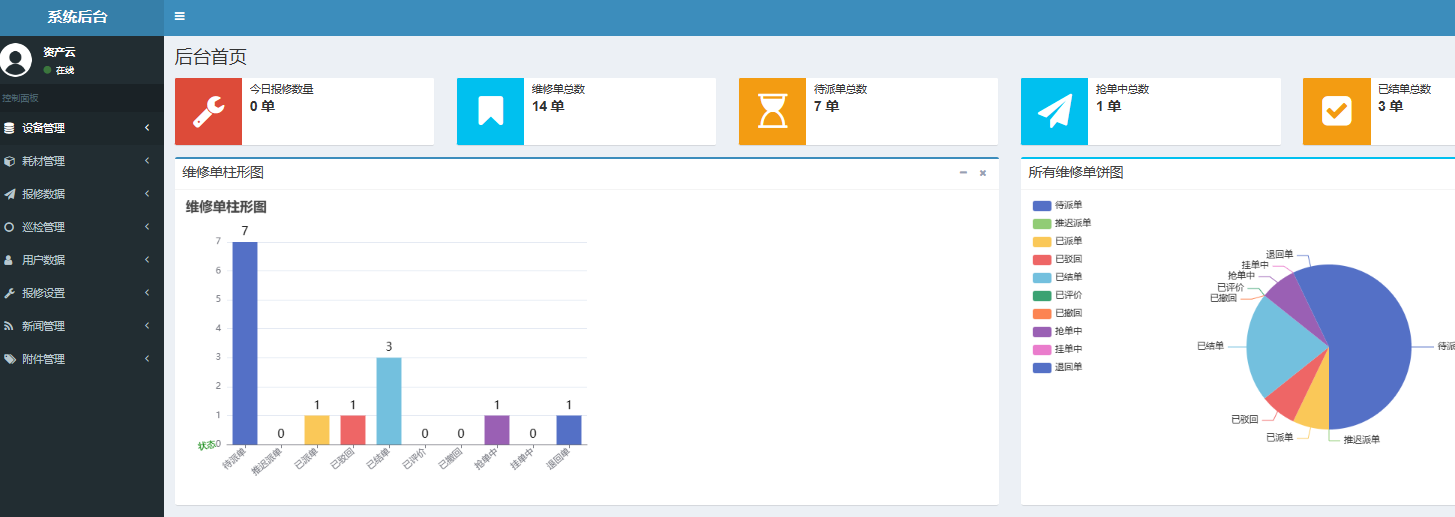Toggle the sidebar with the hamburger icon

pos(179,16)
